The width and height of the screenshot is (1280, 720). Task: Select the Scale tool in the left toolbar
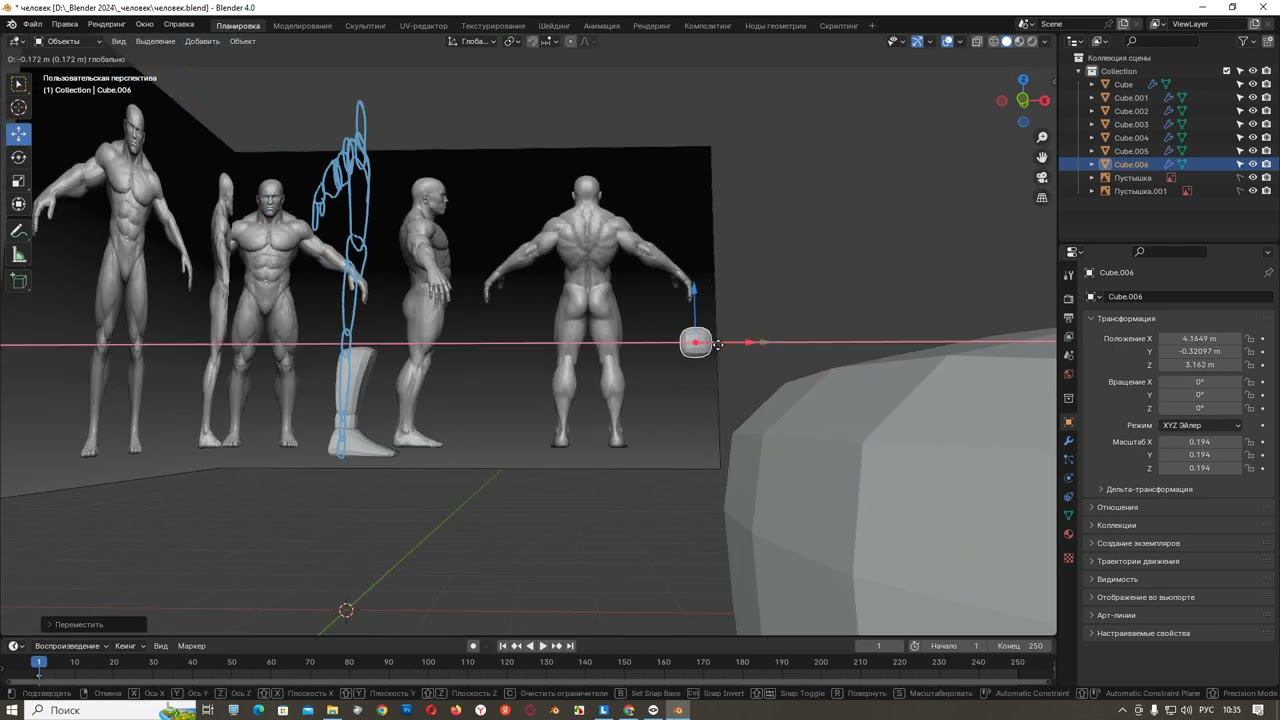pos(19,181)
